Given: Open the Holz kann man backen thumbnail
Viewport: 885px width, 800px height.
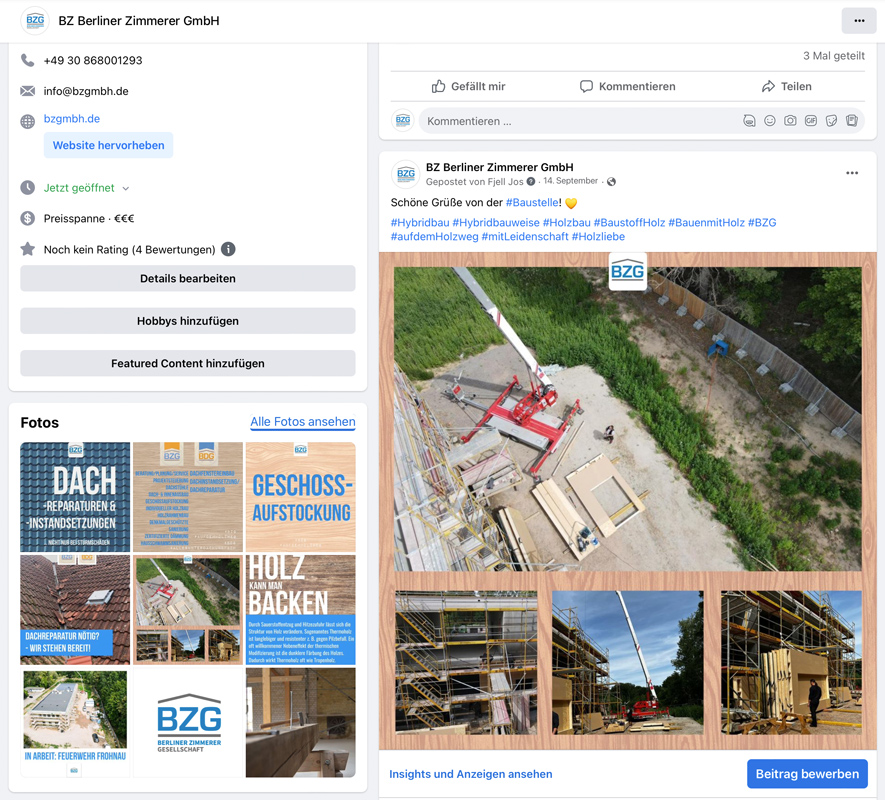Looking at the screenshot, I should pyautogui.click(x=301, y=610).
